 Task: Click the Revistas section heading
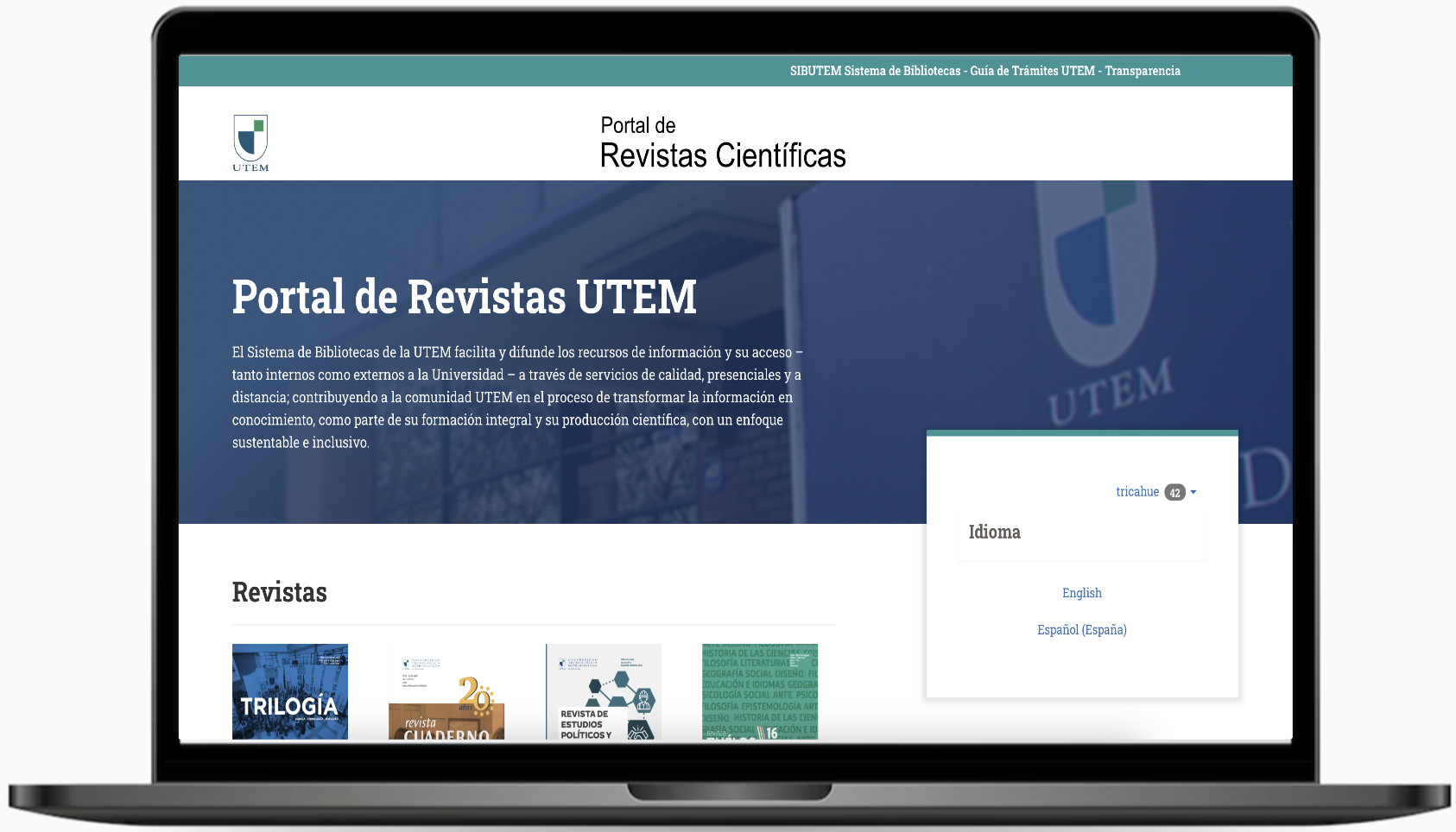pyautogui.click(x=280, y=593)
